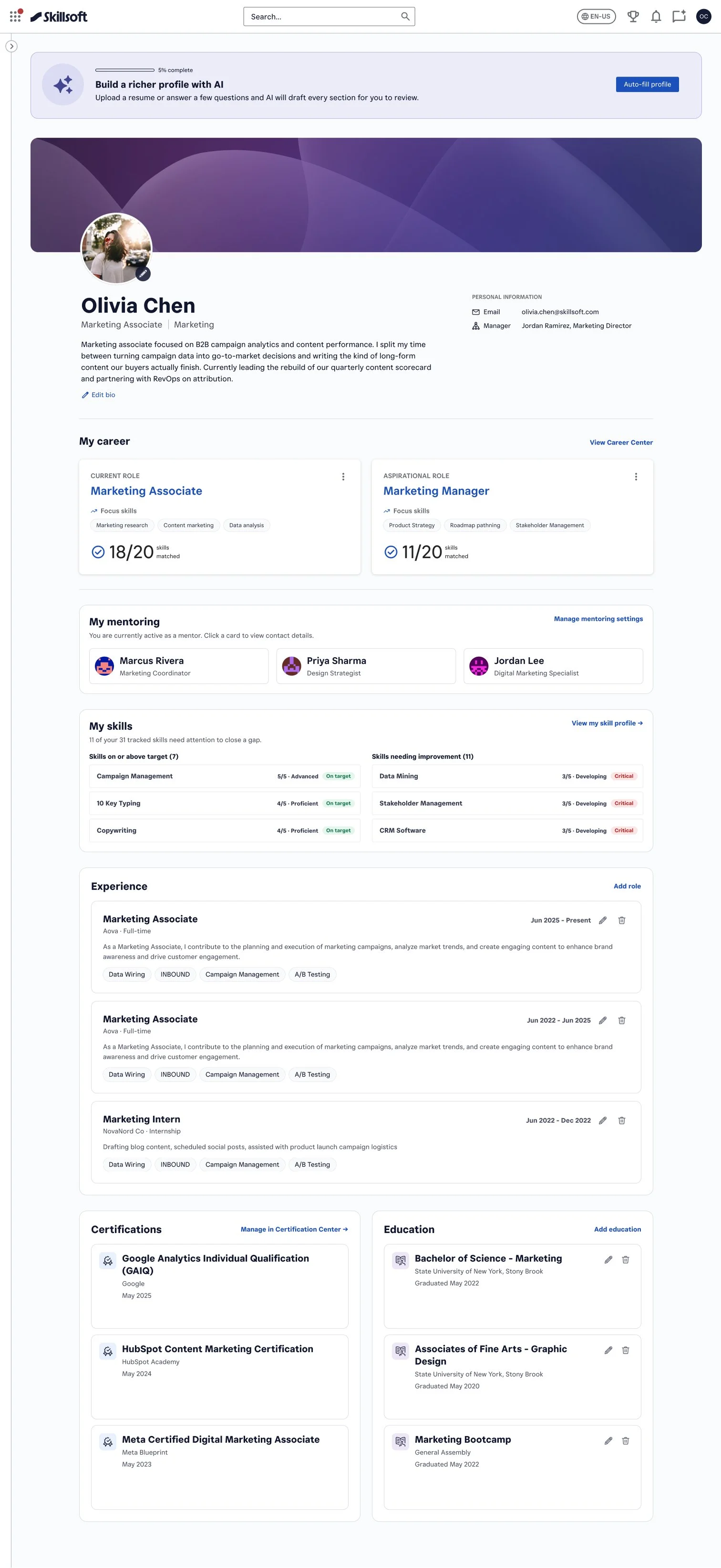721x1568 pixels.
Task: Delete the Marketing Bootcamp education entry
Action: coord(626,1441)
